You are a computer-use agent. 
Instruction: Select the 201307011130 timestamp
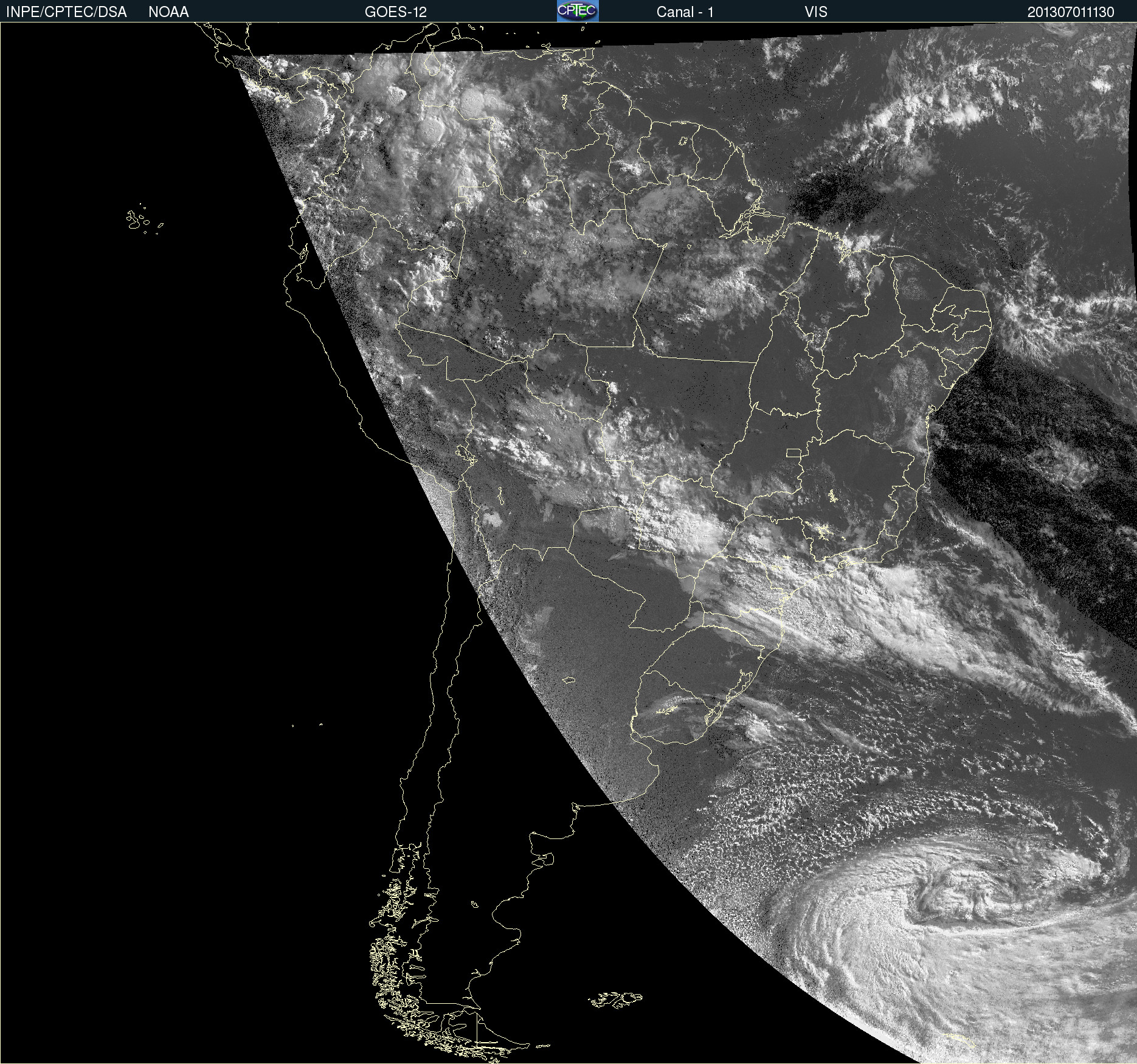pyautogui.click(x=1071, y=12)
